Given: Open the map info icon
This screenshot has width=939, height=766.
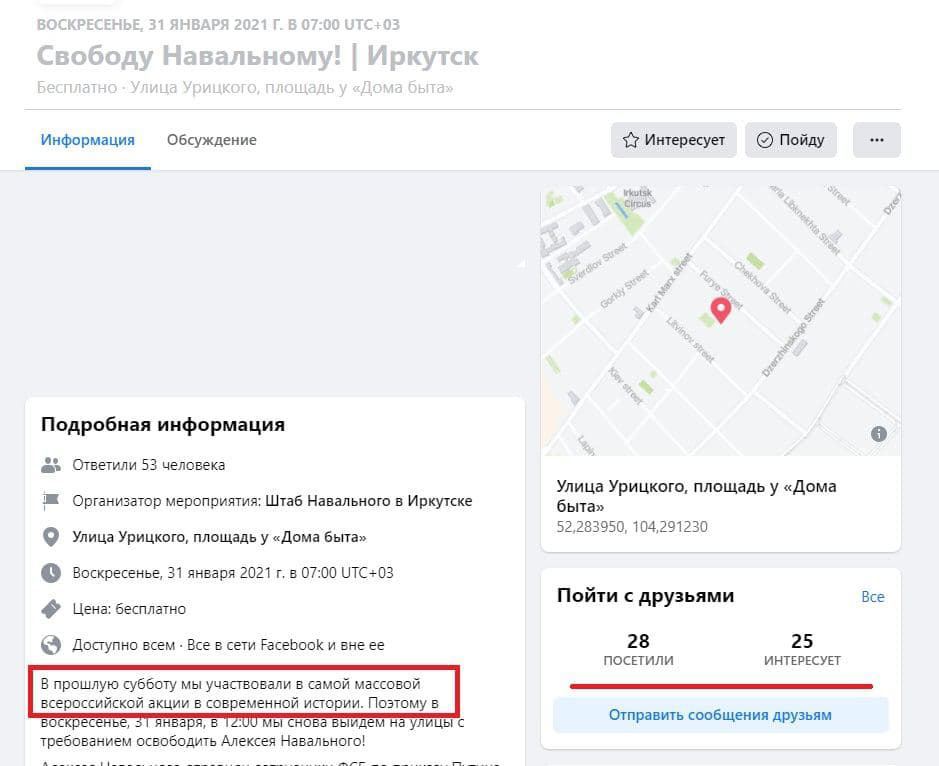Looking at the screenshot, I should pos(879,434).
